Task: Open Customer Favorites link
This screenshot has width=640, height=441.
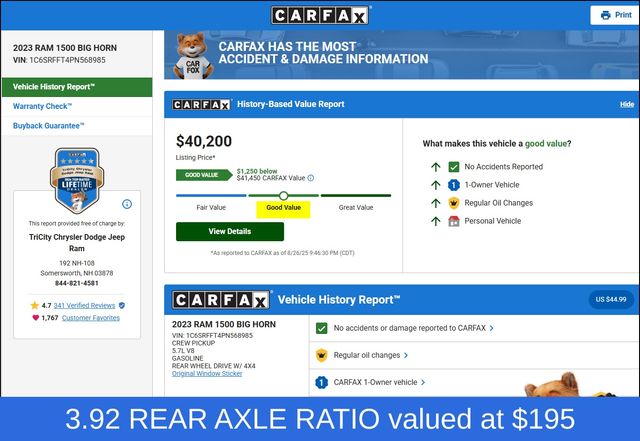Action: coord(91,318)
